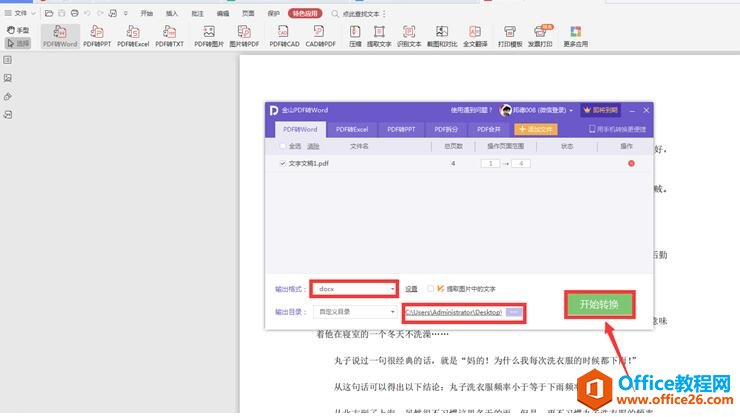Click the CAD转PDF toolbar icon

click(323, 36)
